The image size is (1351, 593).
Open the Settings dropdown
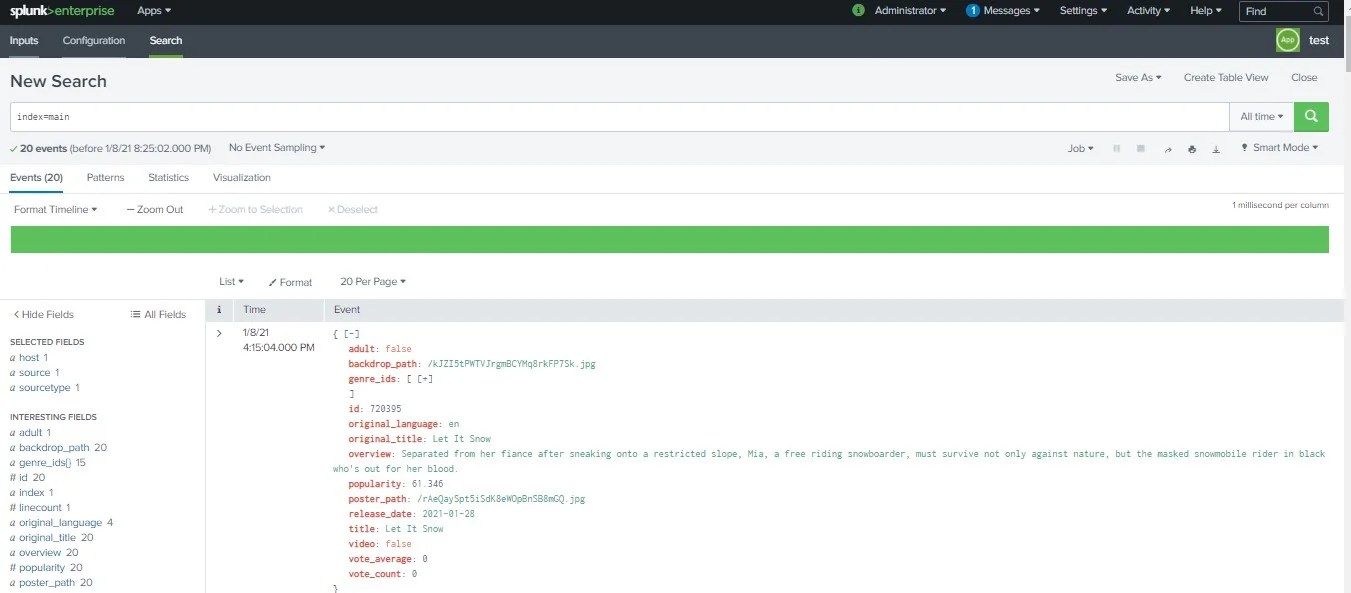pyautogui.click(x=1083, y=11)
